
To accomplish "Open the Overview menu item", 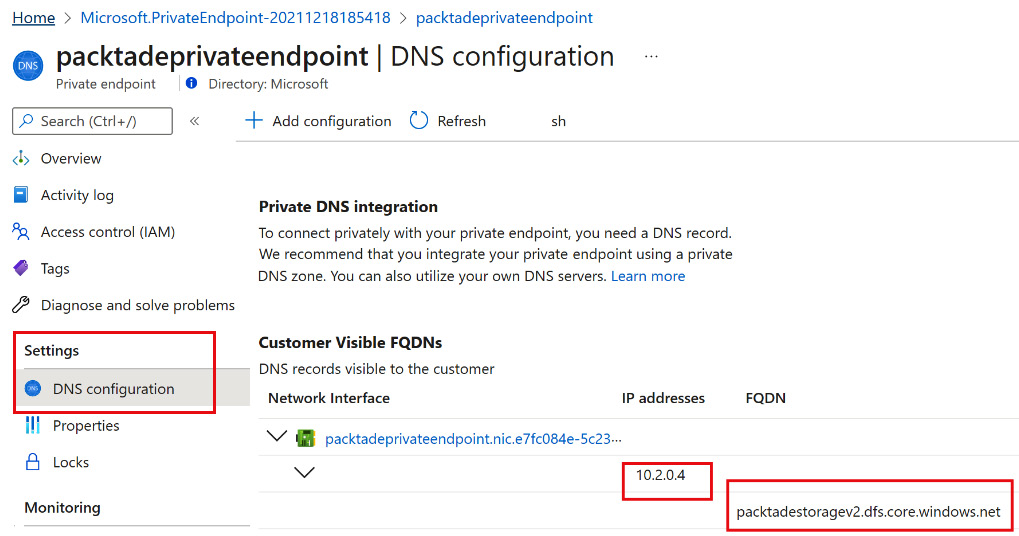I will click(x=71, y=159).
